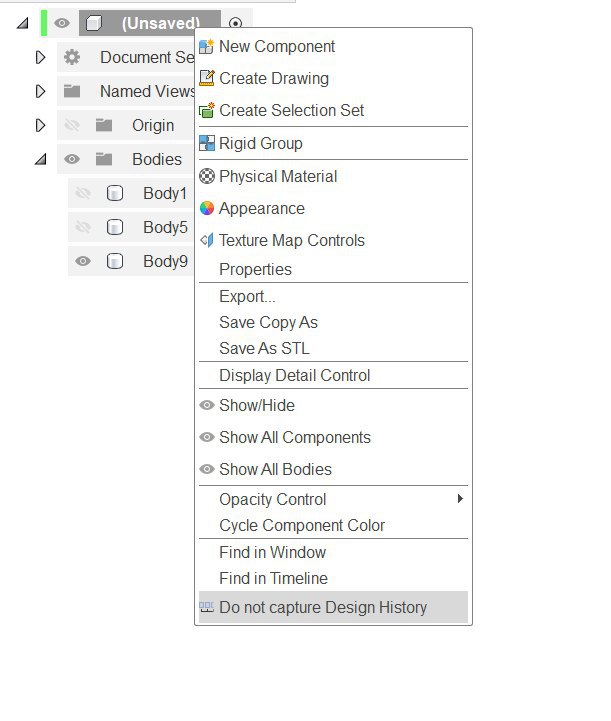This screenshot has height=721, width=611.
Task: Show the hidden Origin folder
Action: pyautogui.click(x=72, y=125)
